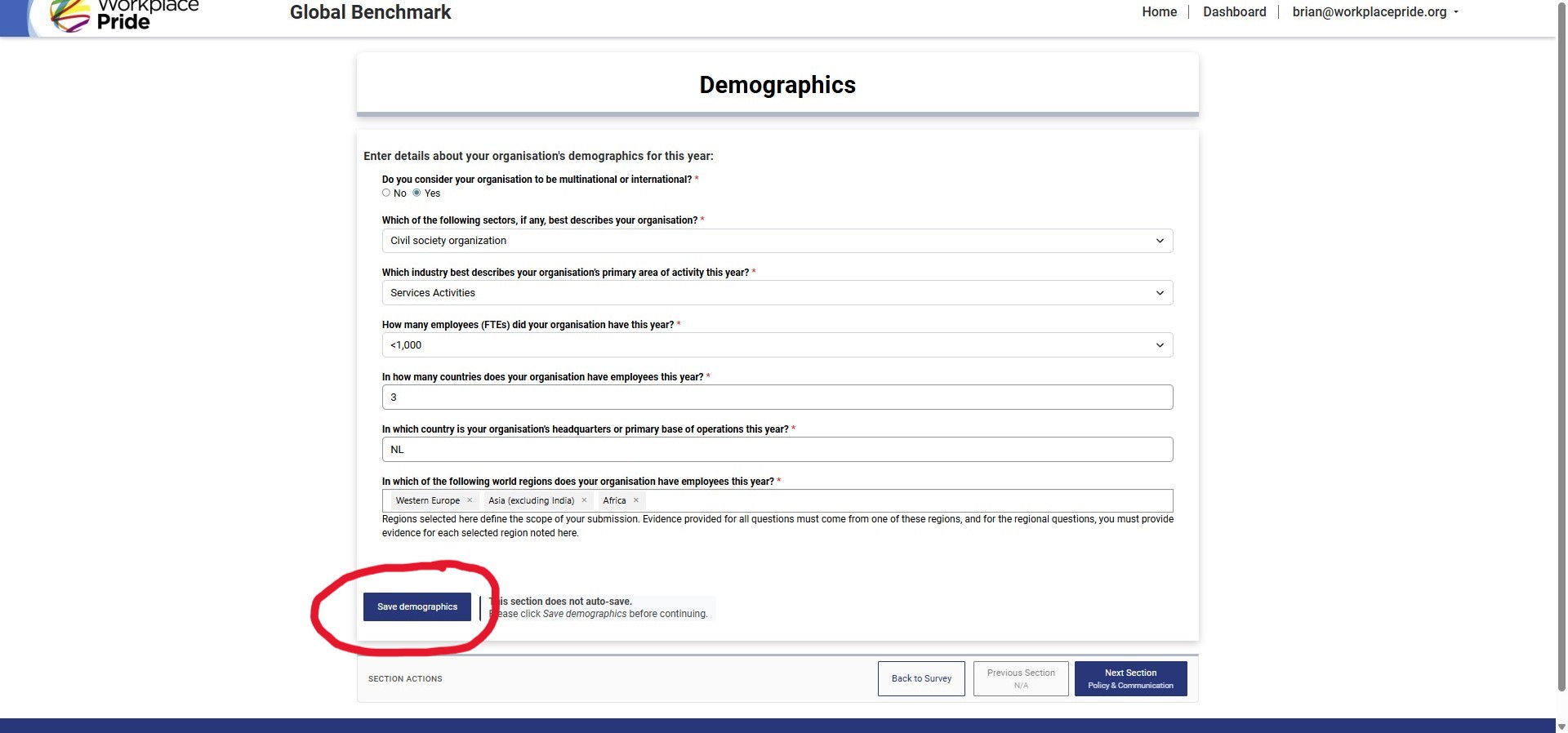Image resolution: width=1568 pixels, height=733 pixels.
Task: Select the Yes radio option
Action: [416, 193]
